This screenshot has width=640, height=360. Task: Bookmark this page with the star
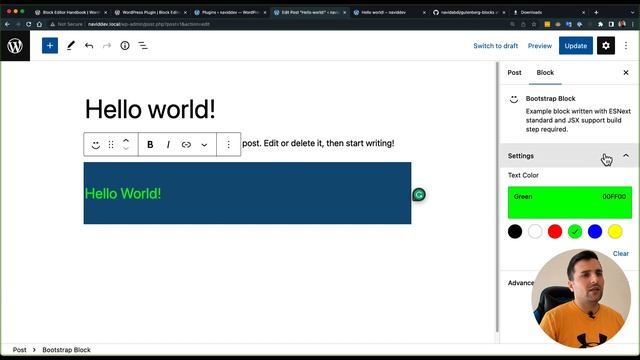point(533,24)
